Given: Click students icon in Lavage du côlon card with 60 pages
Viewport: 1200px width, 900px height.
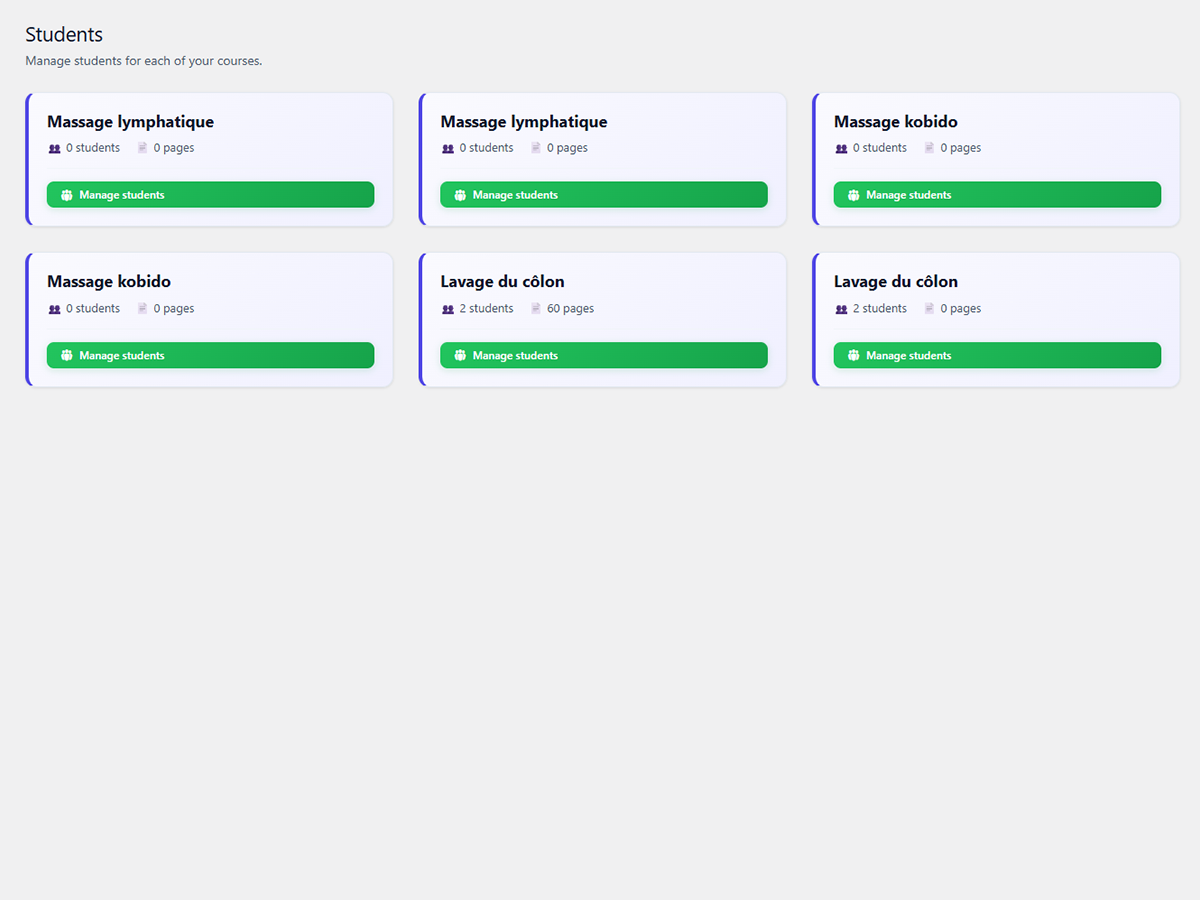Looking at the screenshot, I should 448,309.
